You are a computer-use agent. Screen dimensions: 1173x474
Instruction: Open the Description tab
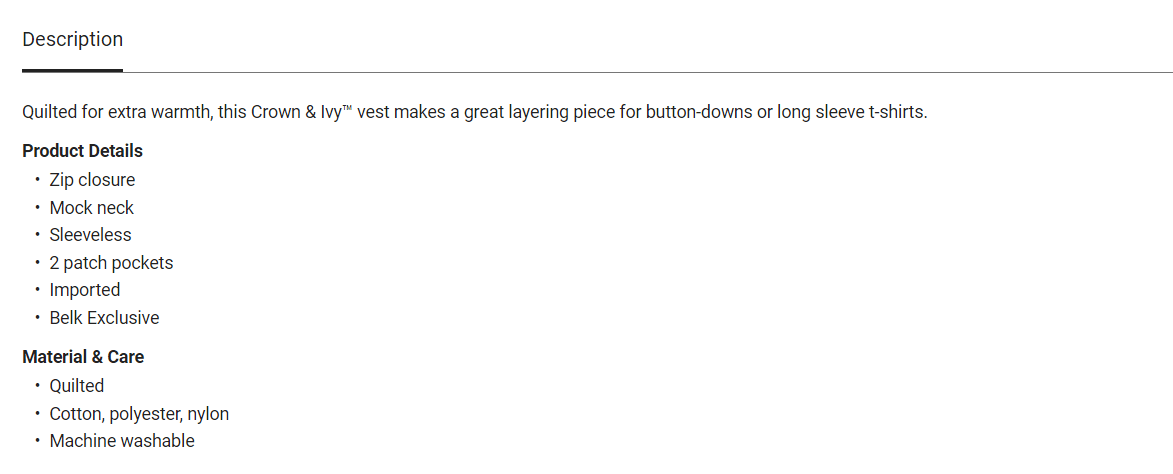(72, 40)
